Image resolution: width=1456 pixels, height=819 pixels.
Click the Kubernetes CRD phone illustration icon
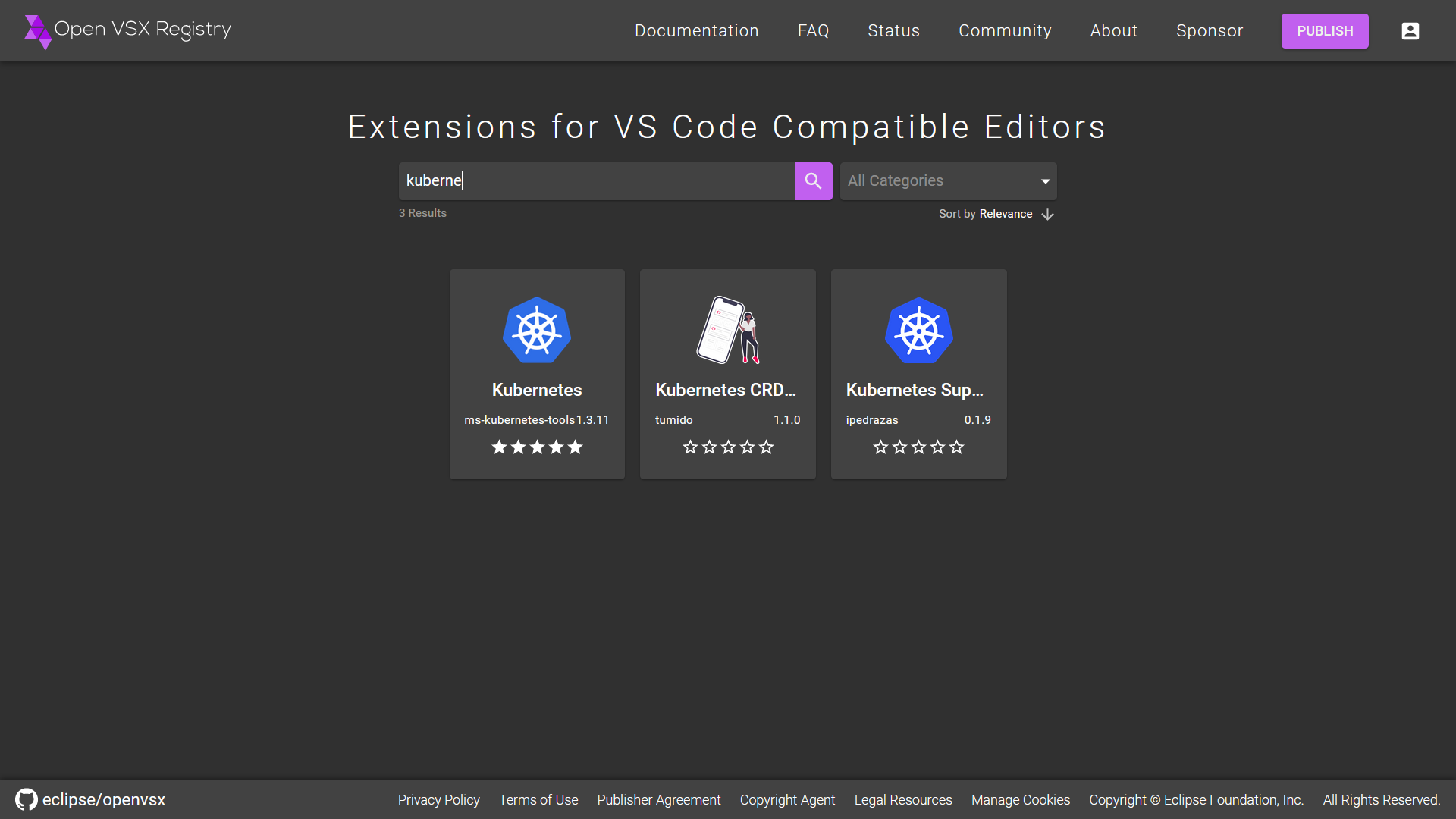click(x=727, y=331)
